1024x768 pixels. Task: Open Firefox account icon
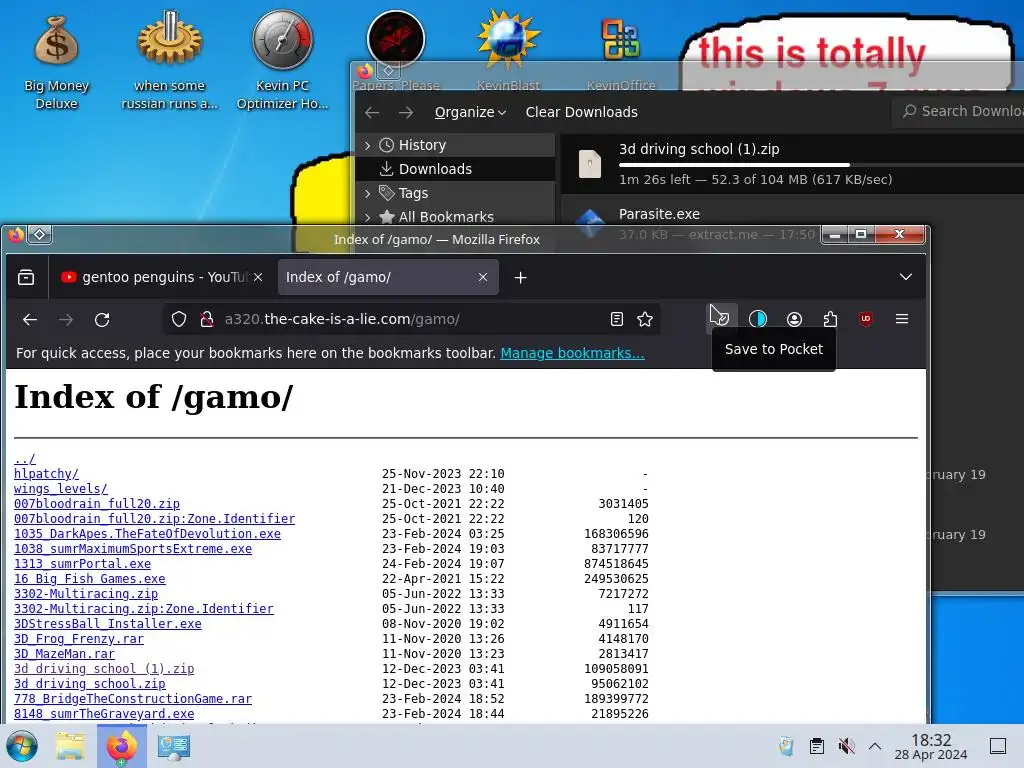click(x=794, y=319)
